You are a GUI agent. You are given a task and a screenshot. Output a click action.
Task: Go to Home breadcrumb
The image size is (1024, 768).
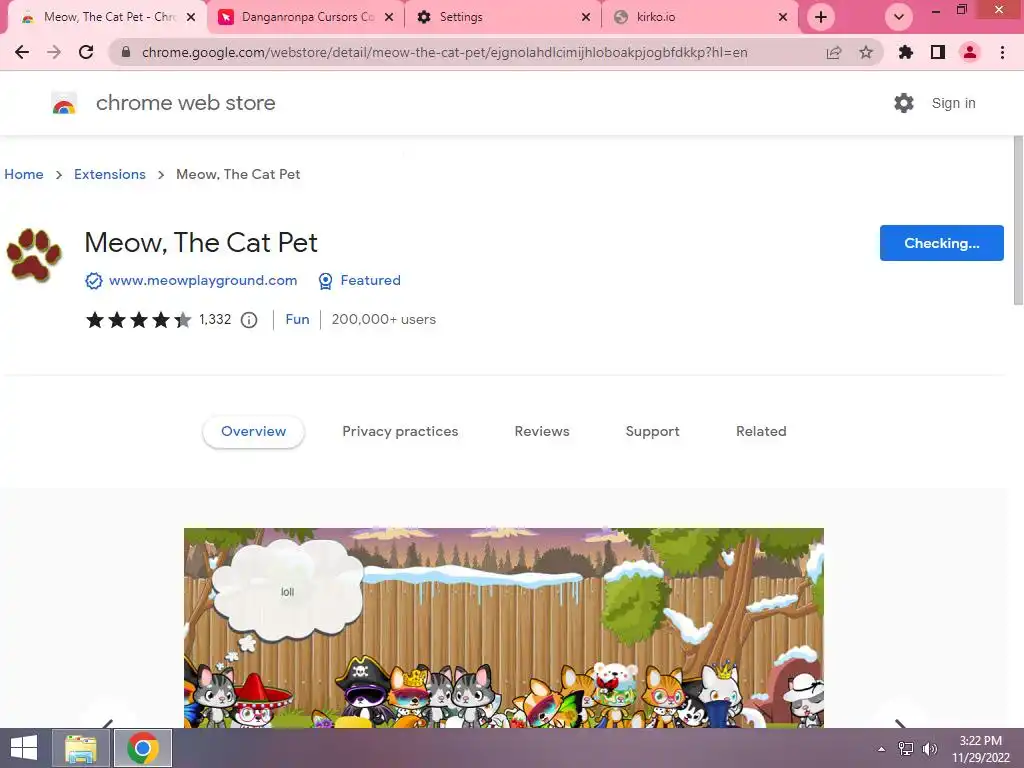click(24, 174)
